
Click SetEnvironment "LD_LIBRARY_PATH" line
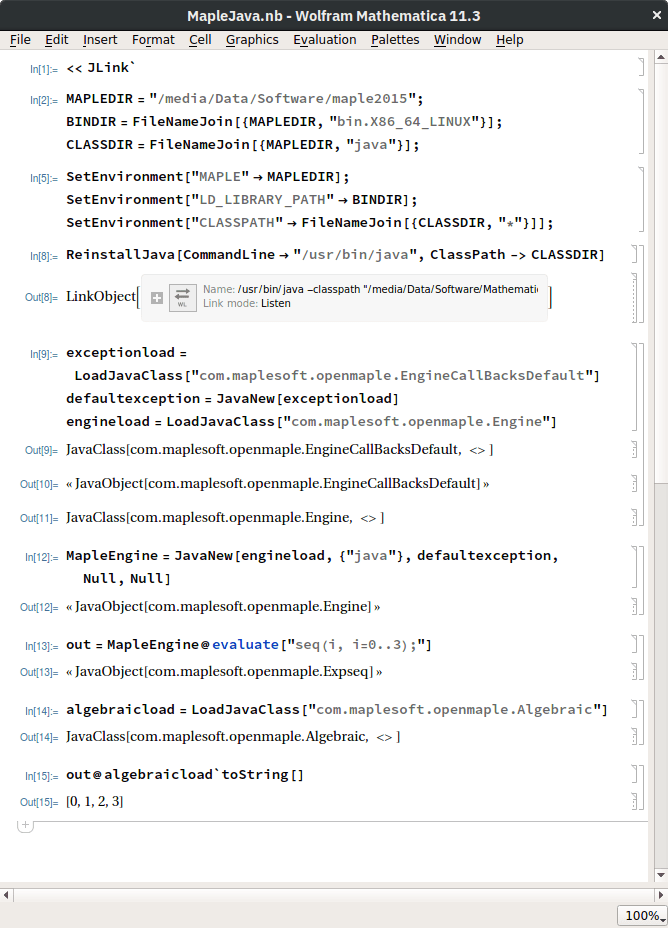241,199
